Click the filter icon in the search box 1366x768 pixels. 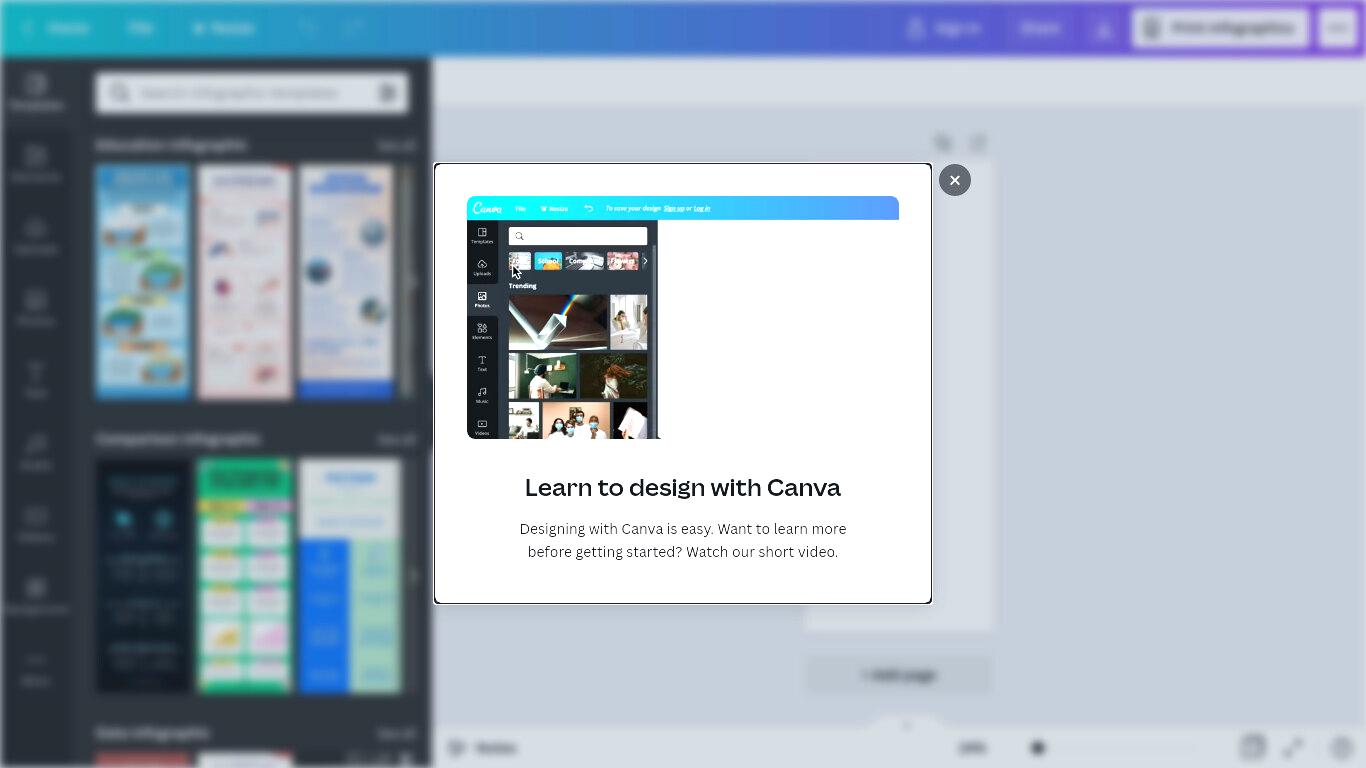click(388, 93)
